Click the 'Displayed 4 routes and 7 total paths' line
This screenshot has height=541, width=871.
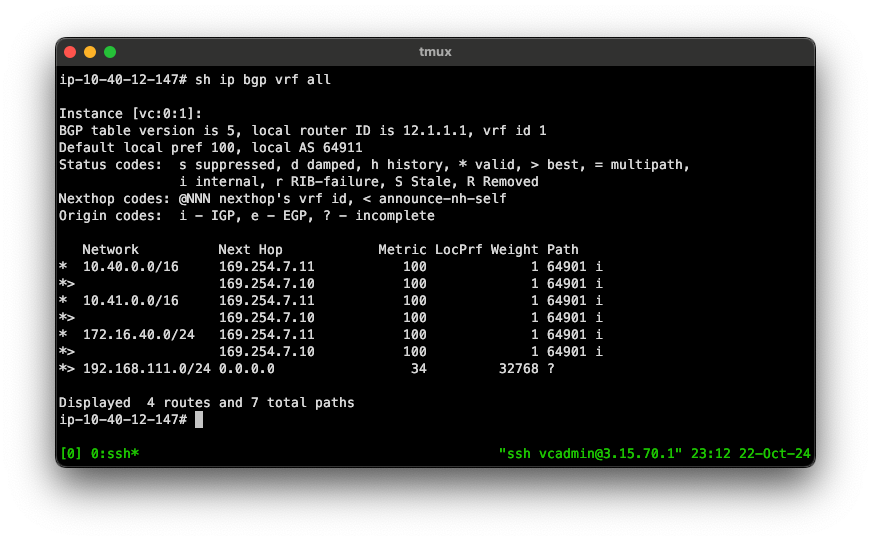pyautogui.click(x=207, y=402)
